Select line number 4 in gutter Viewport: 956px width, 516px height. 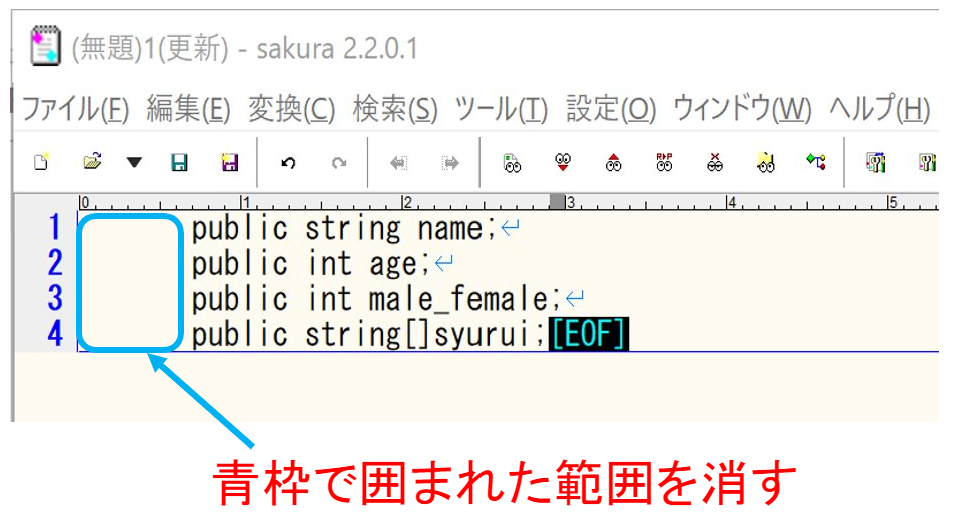55,334
